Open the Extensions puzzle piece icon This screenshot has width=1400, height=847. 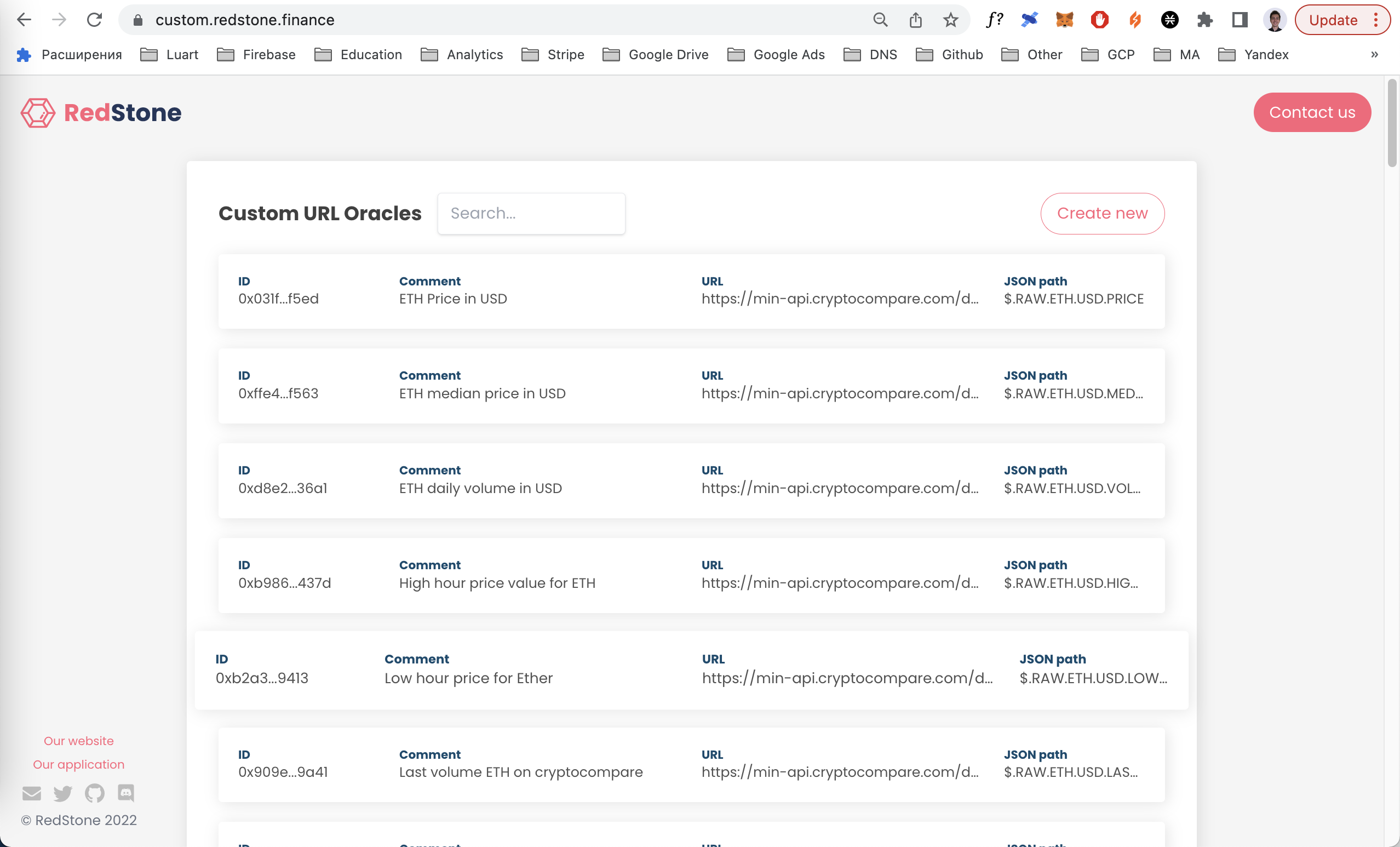coord(1204,20)
